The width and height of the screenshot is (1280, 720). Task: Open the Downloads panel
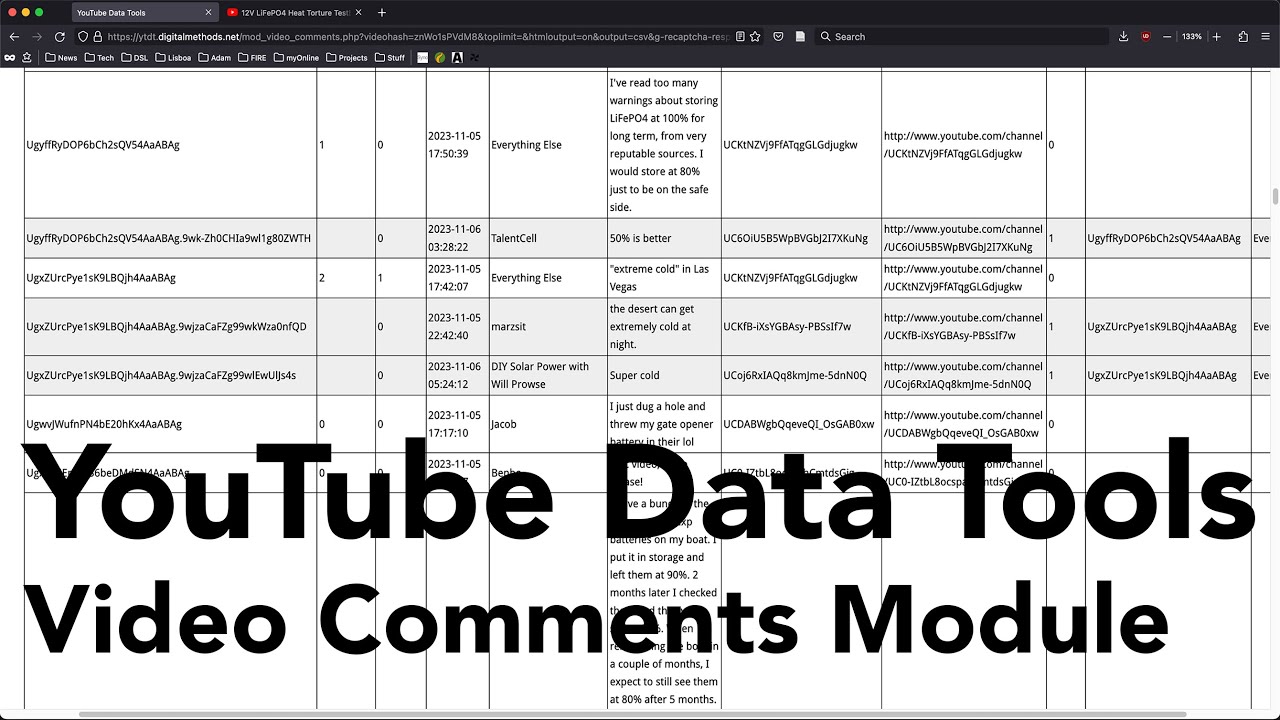tap(1124, 36)
